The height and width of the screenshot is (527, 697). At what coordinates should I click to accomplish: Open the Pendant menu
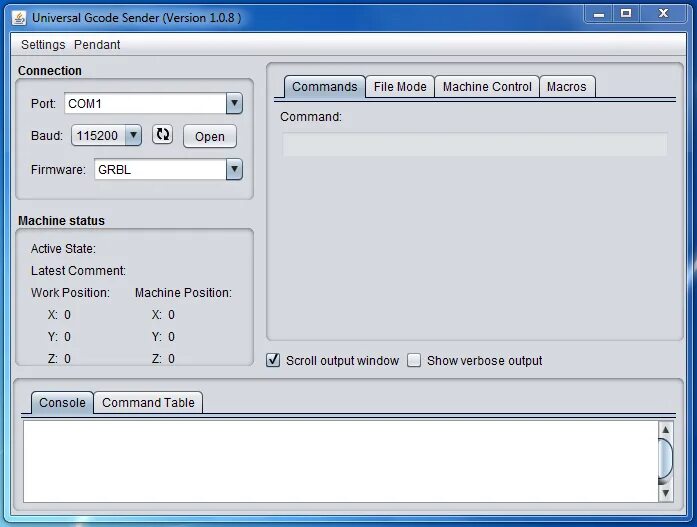point(97,44)
